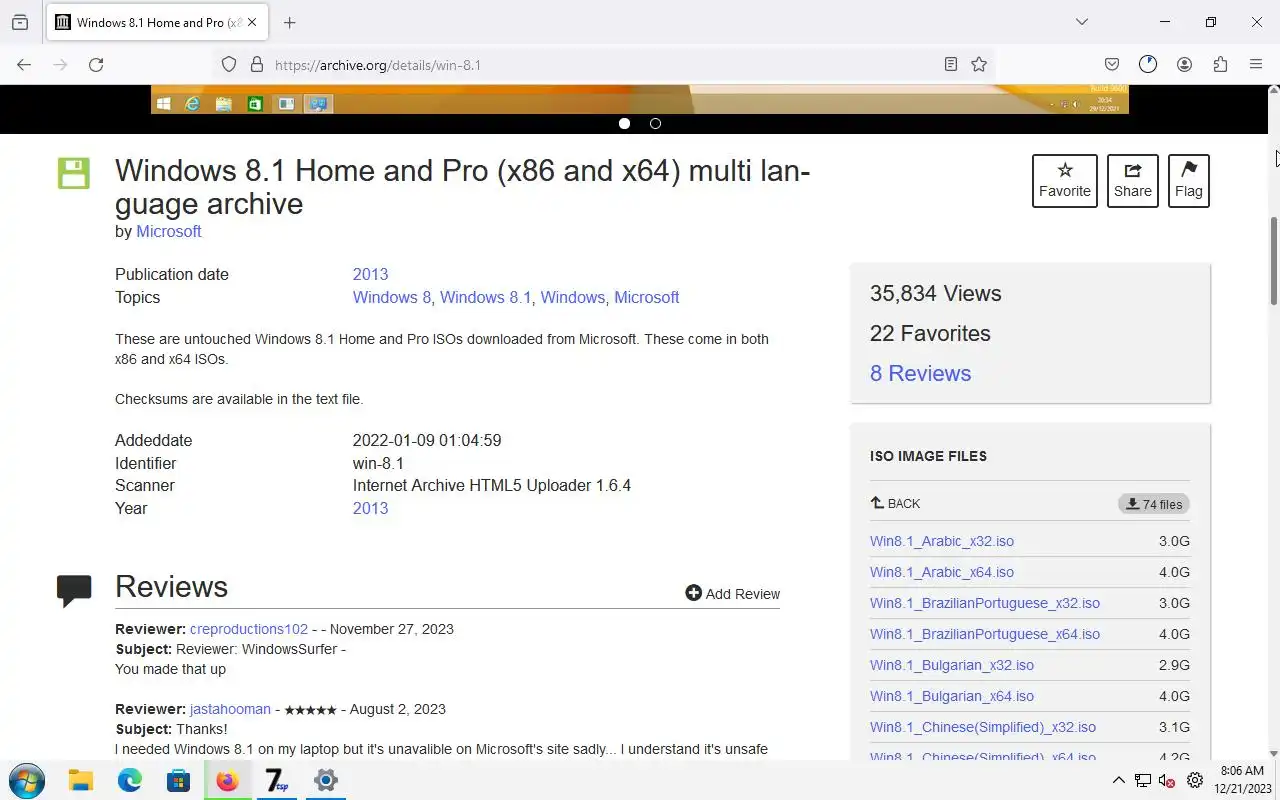Open publication date 2013 link

pyautogui.click(x=370, y=274)
